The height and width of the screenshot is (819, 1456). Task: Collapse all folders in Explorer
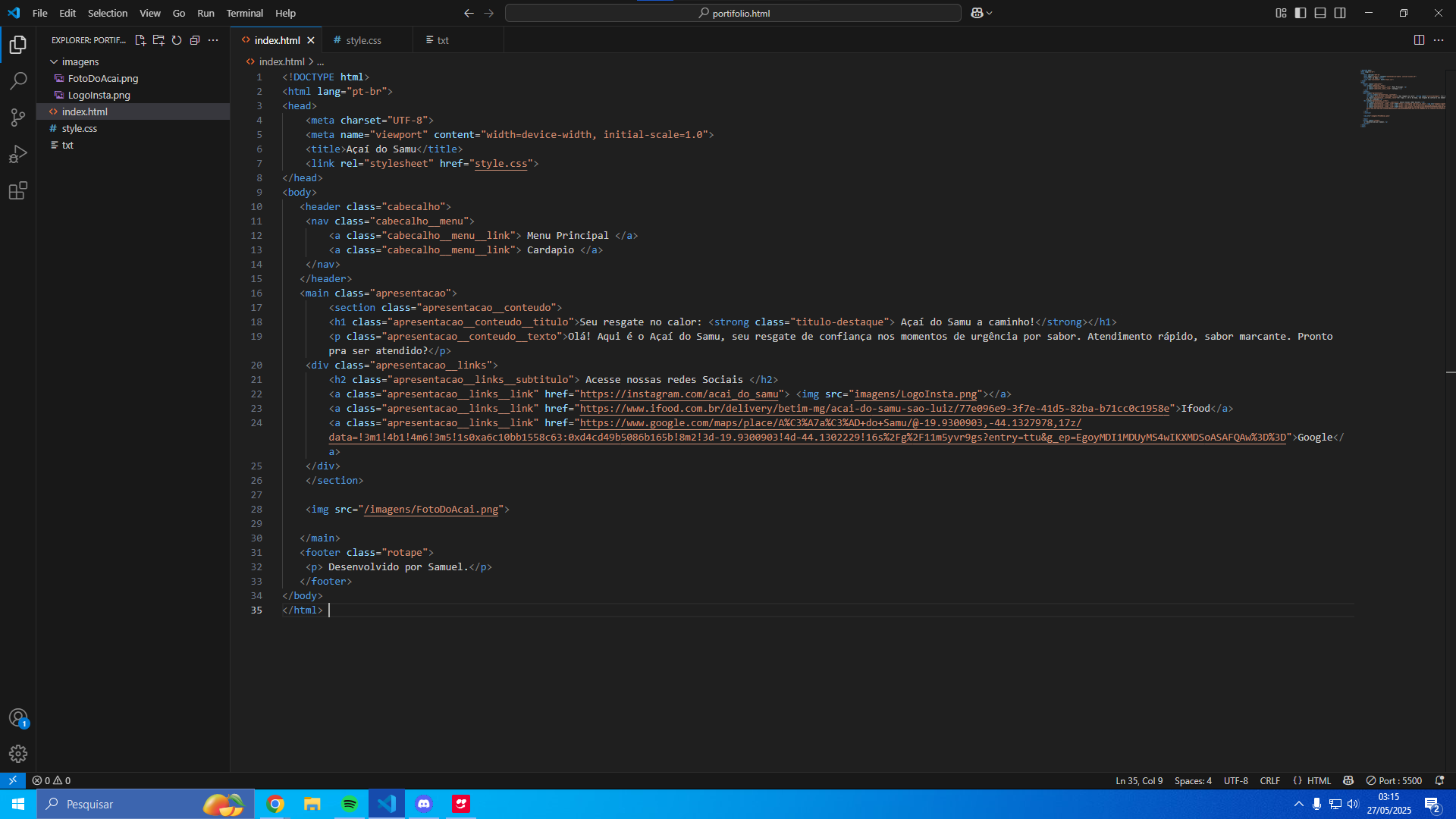point(195,40)
